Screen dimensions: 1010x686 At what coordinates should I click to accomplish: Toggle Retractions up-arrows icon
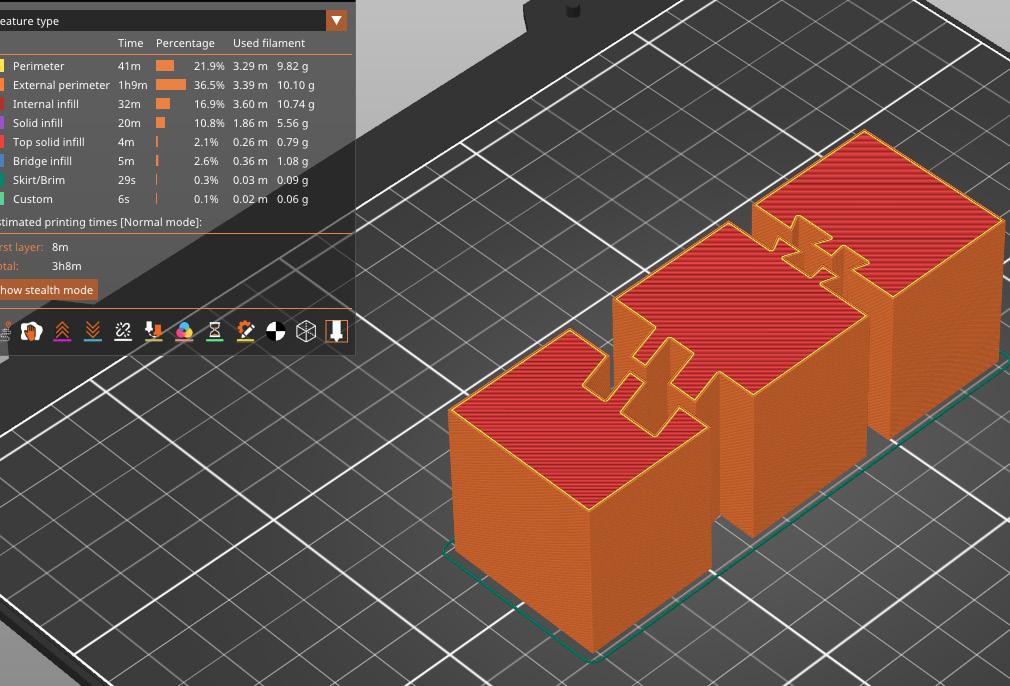click(62, 331)
